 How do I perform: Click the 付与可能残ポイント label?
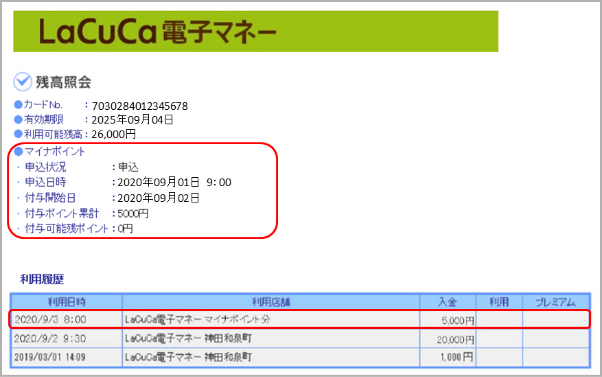67,229
